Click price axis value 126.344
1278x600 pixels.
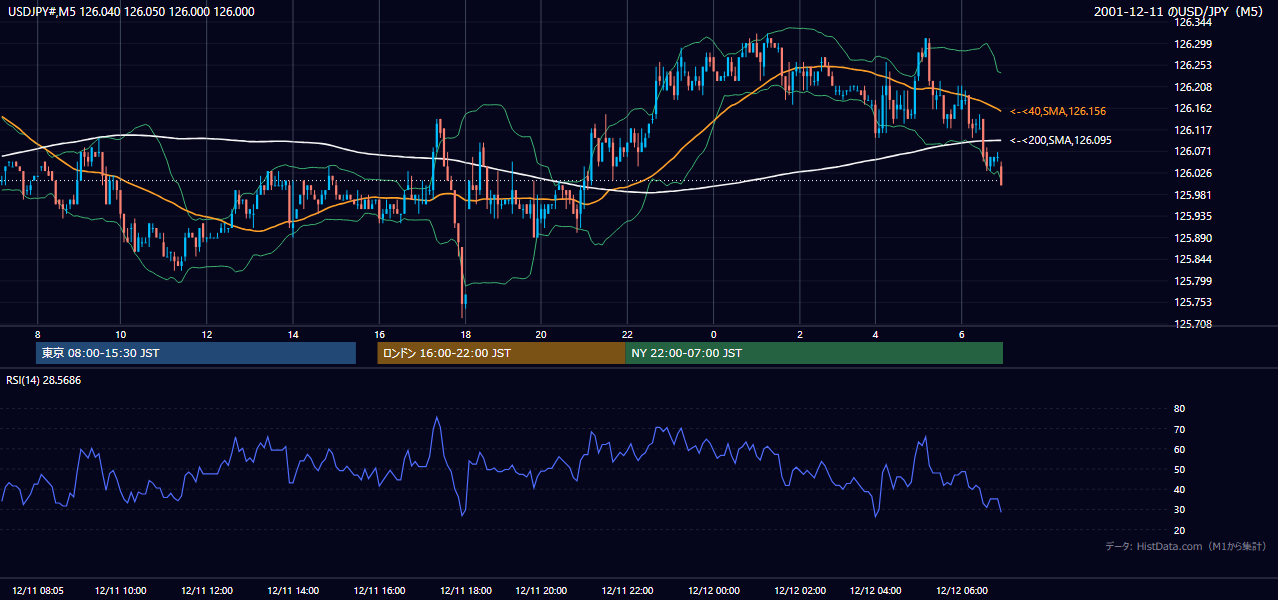pos(1192,22)
